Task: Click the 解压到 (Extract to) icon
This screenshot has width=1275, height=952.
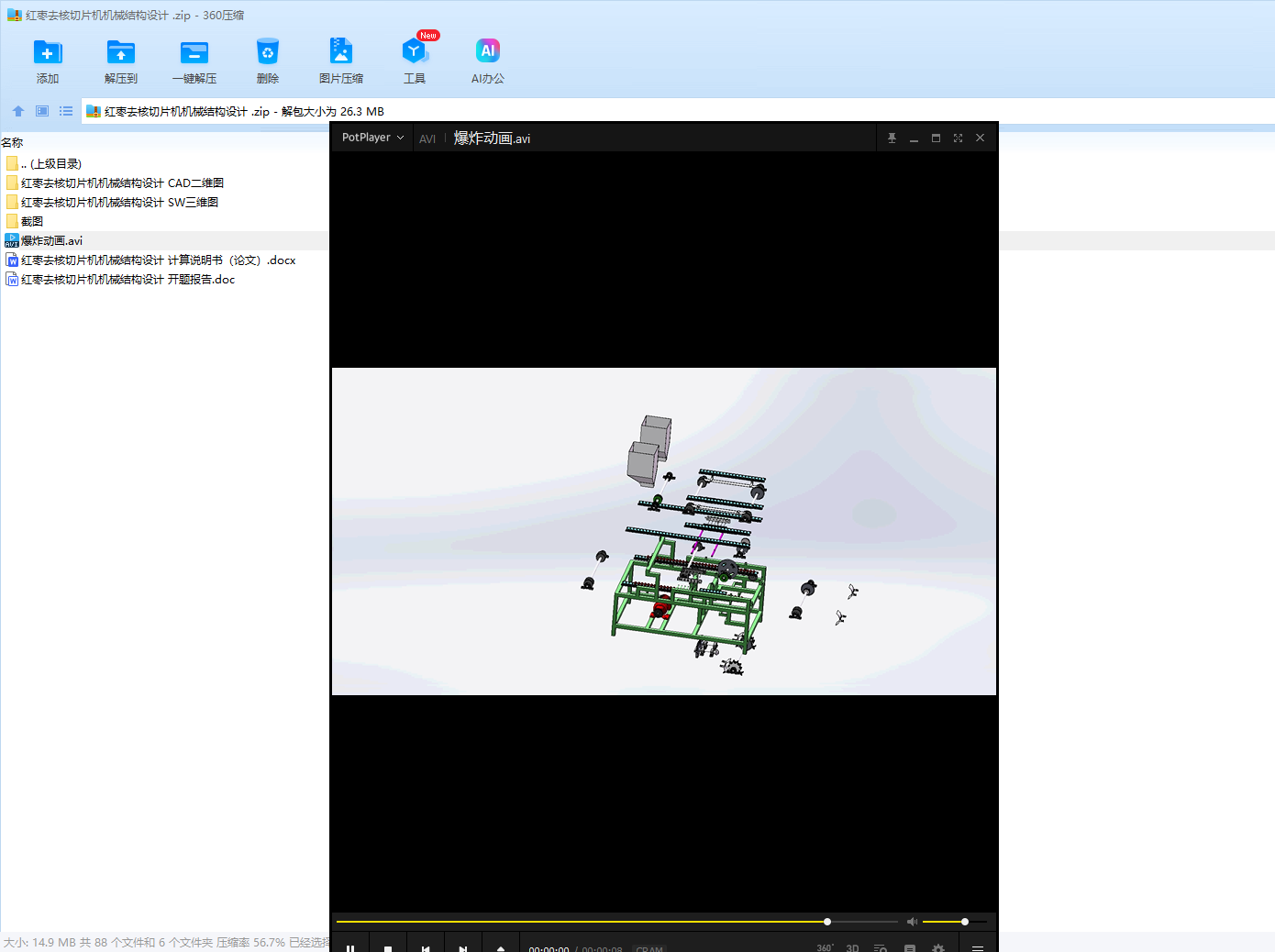Action: 121,52
